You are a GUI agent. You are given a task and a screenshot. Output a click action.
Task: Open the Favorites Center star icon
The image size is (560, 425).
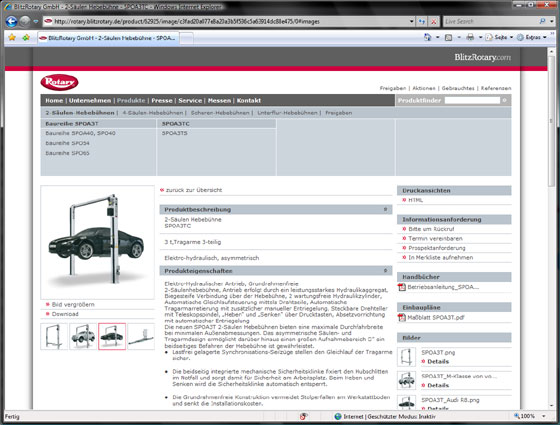pos(12,37)
